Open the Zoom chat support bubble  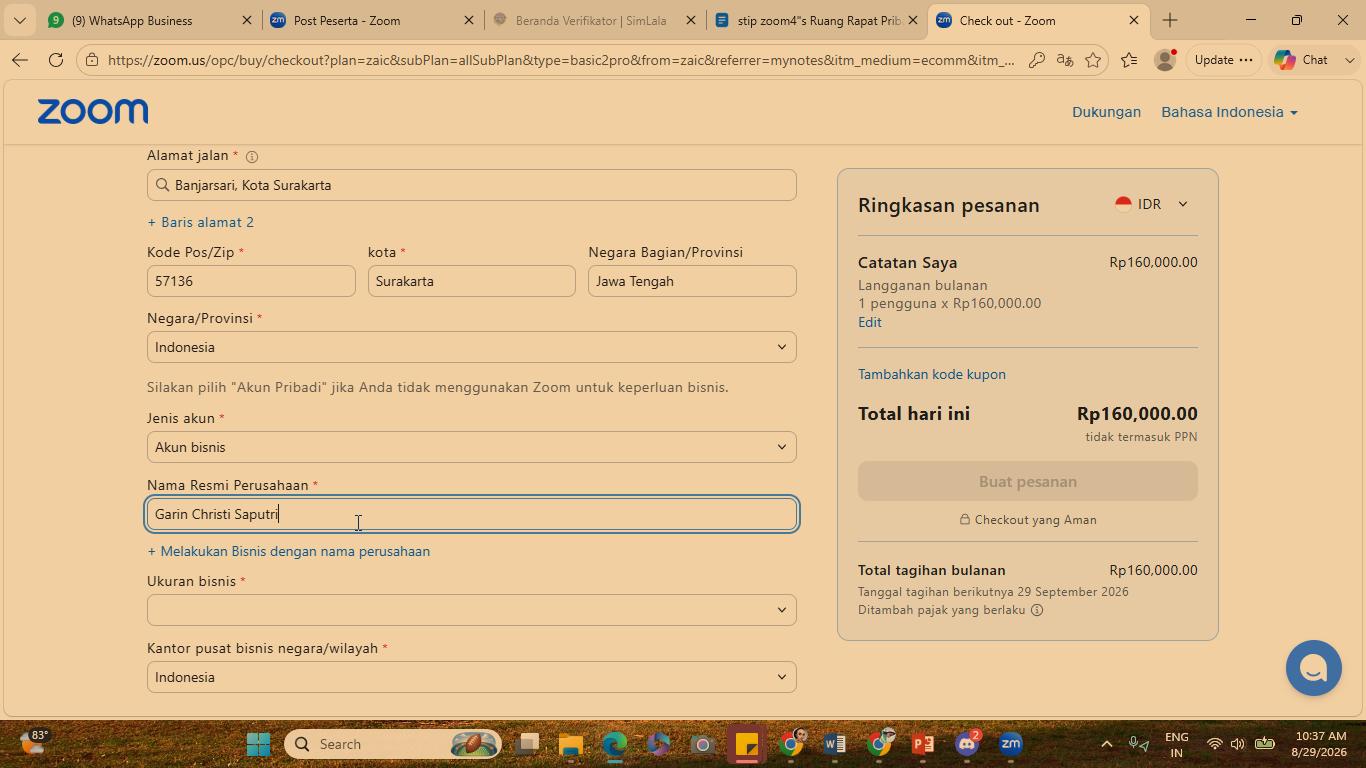(x=1313, y=668)
